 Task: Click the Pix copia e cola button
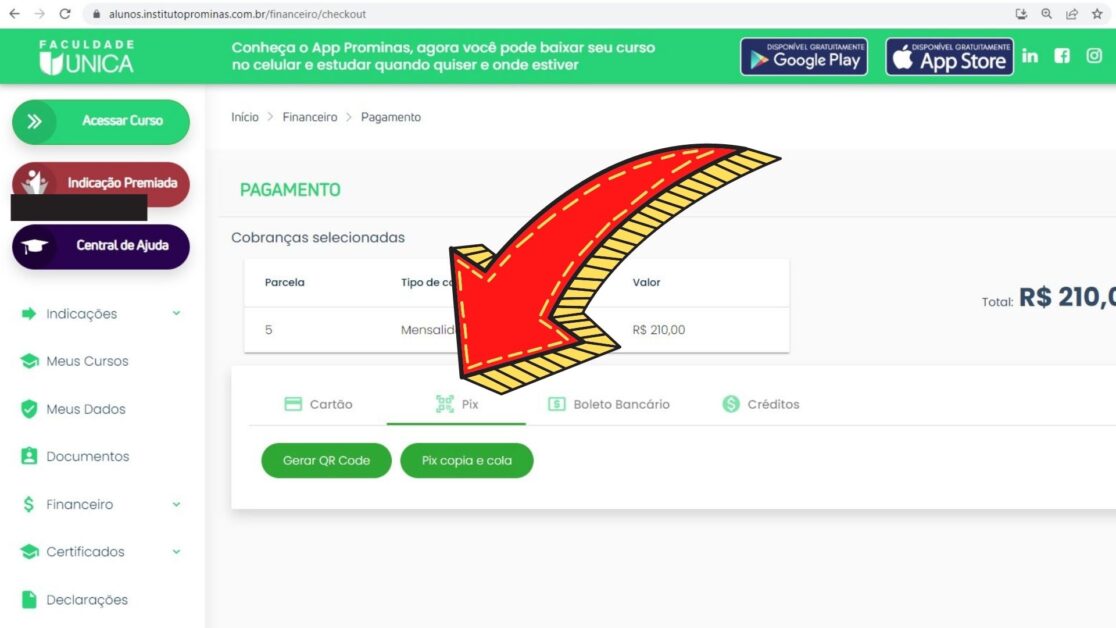[x=466, y=461]
